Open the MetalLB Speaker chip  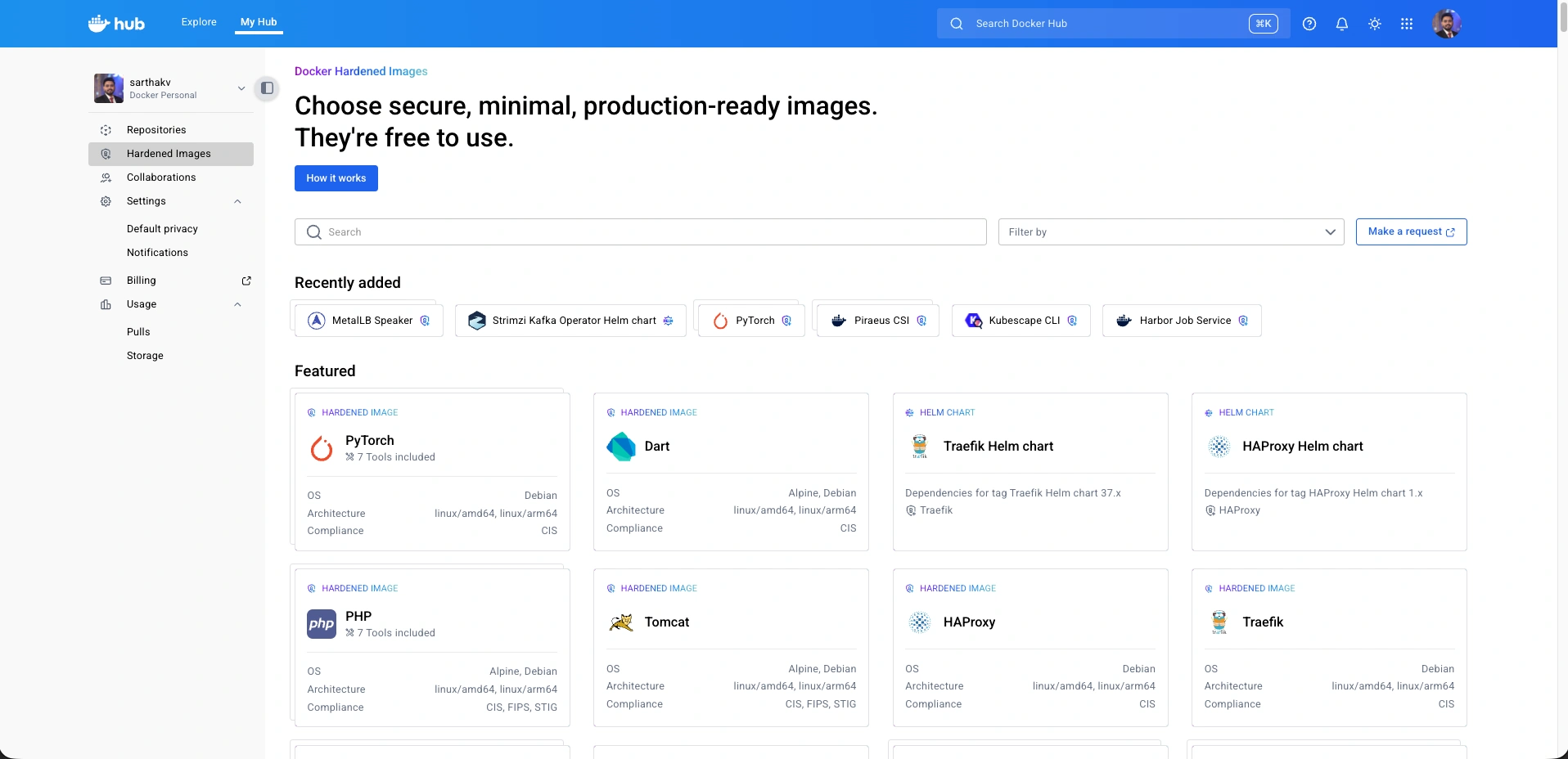click(x=369, y=321)
